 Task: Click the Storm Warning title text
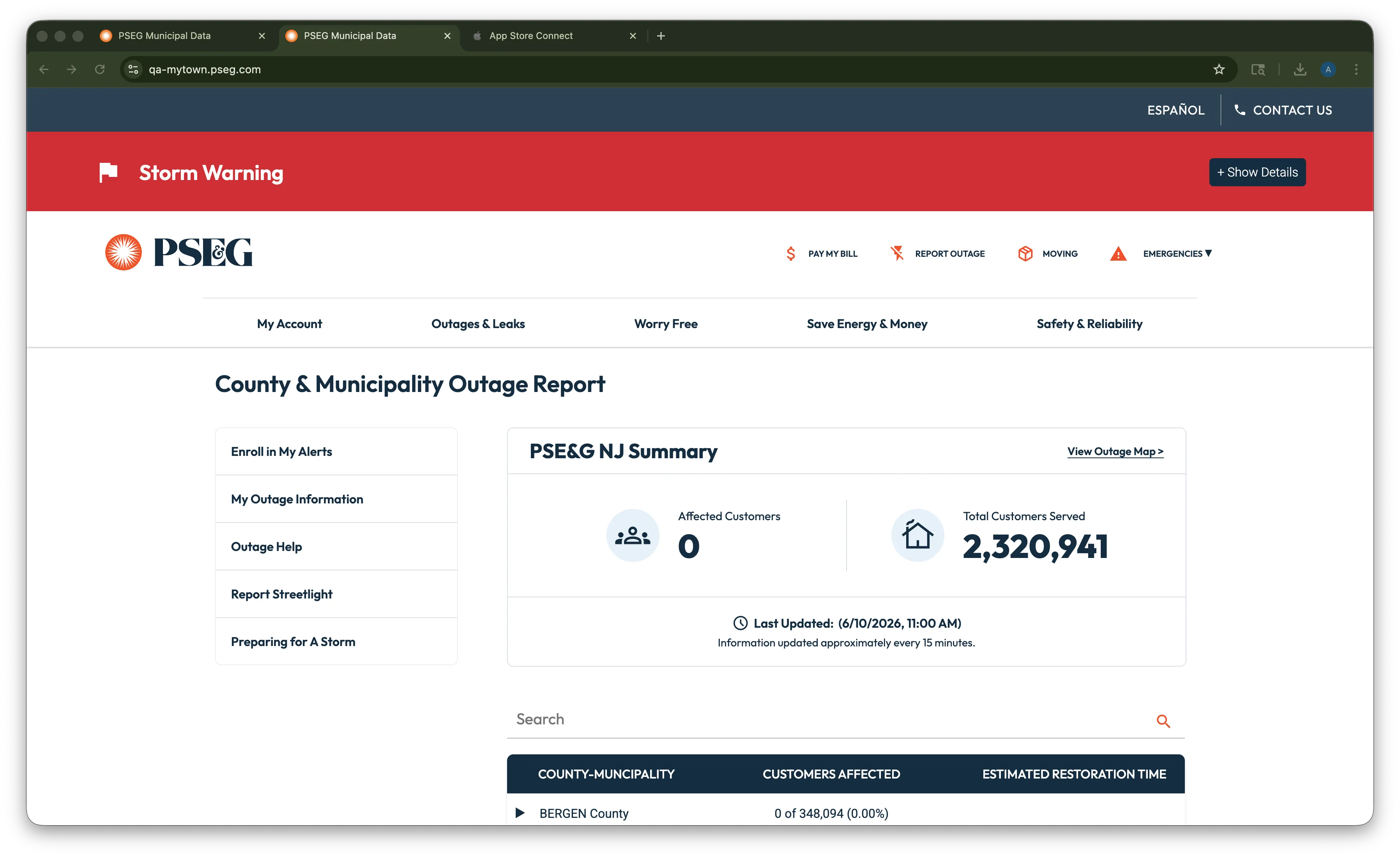pyautogui.click(x=211, y=173)
